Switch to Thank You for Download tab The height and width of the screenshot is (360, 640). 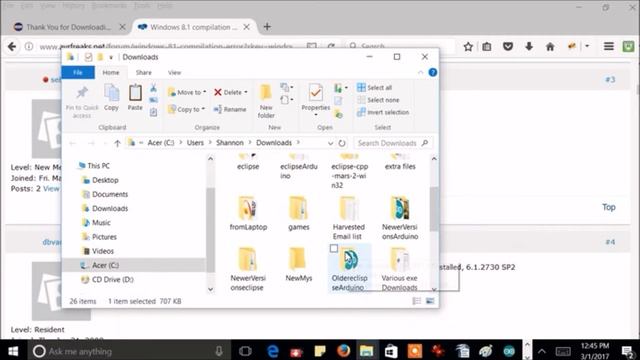[x=69, y=27]
